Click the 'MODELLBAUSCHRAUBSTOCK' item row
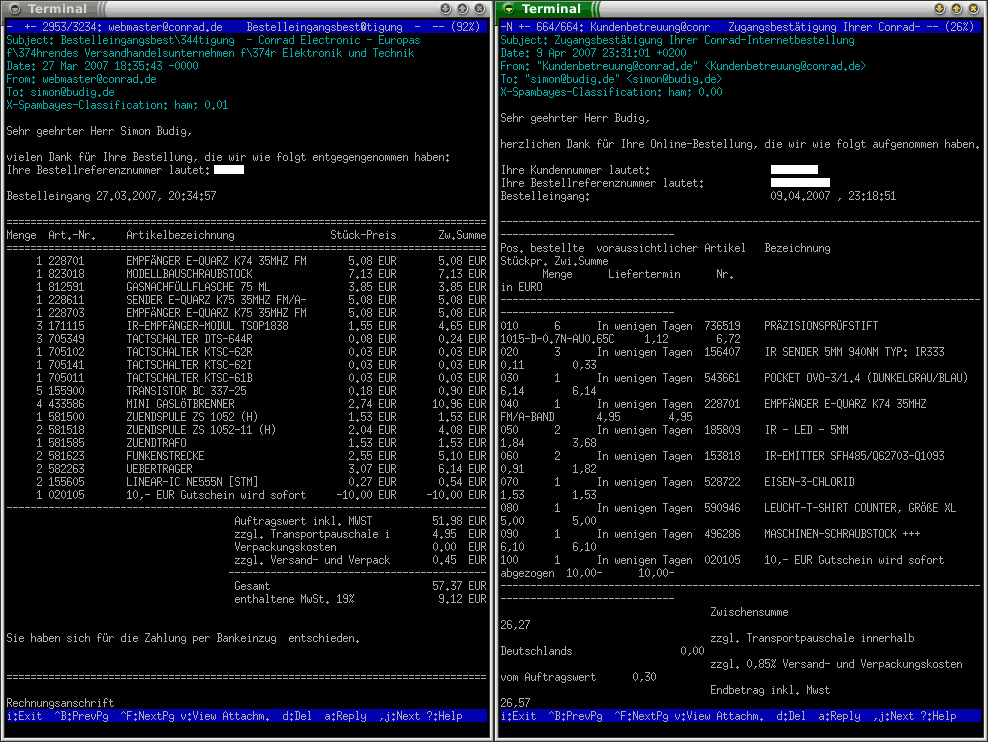 click(x=246, y=274)
